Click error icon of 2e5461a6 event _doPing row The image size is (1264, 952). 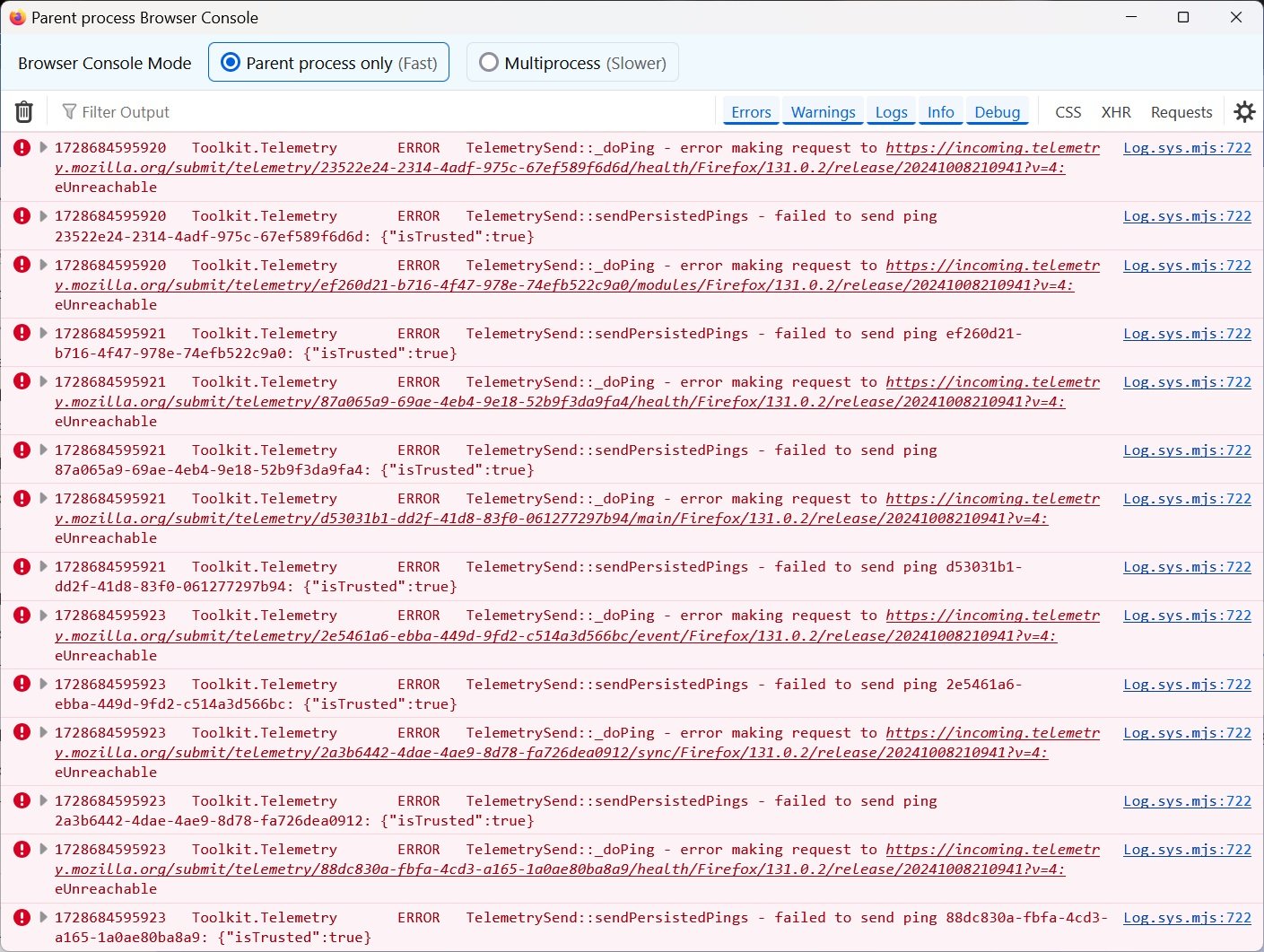tap(22, 615)
